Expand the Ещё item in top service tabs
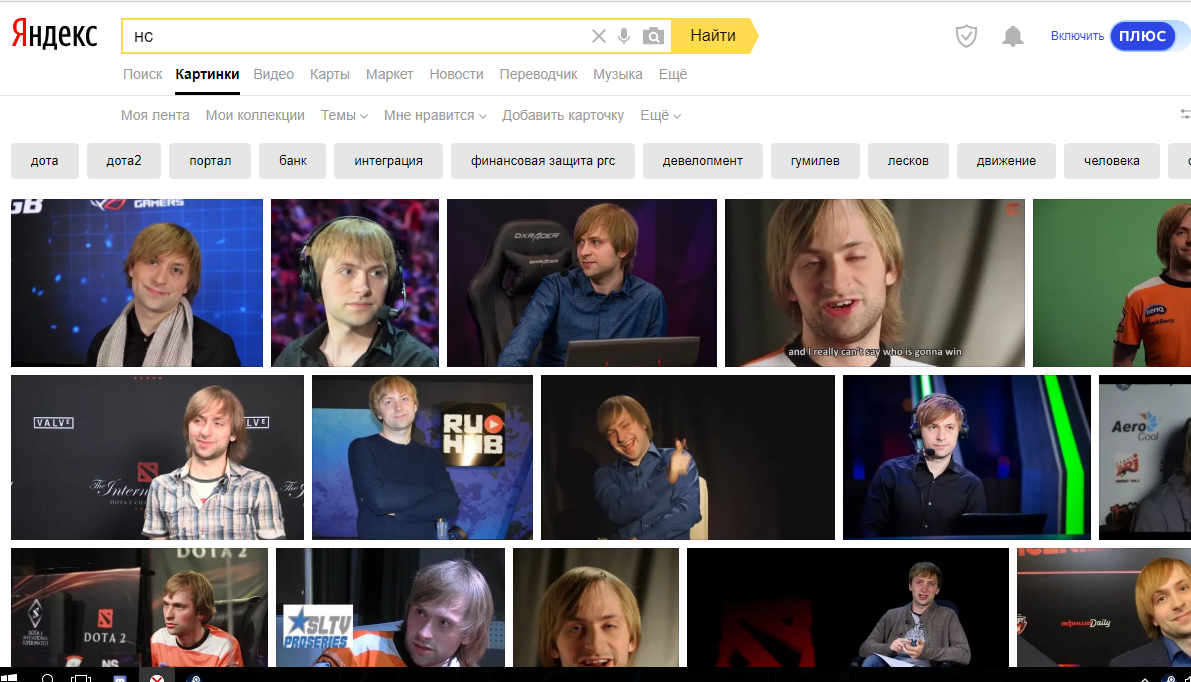The height and width of the screenshot is (682, 1191). [673, 74]
